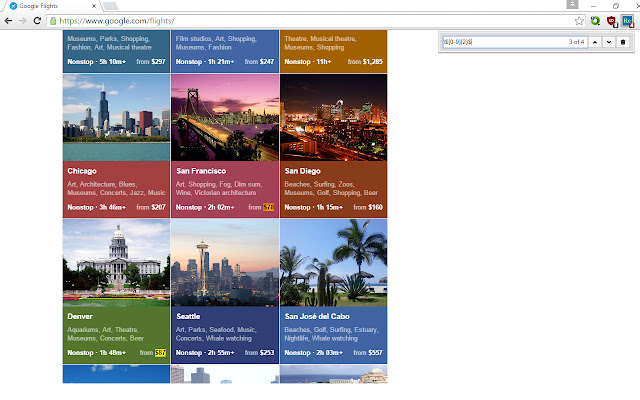Click the blue Re regex search extension
The image size is (640, 400).
pos(626,20)
